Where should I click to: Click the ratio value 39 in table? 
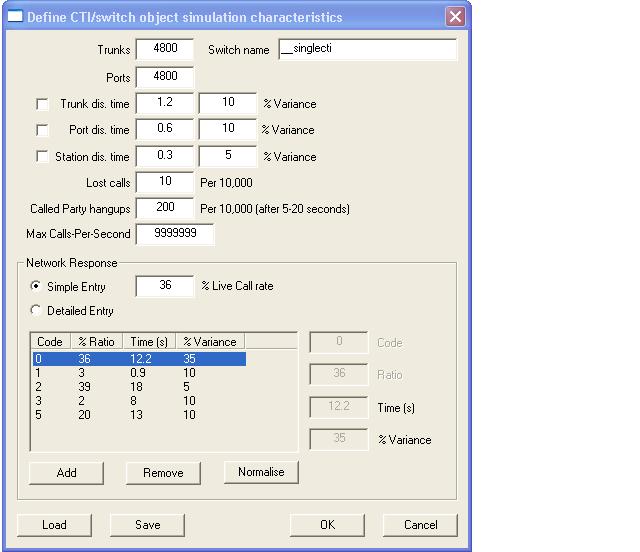(84, 387)
